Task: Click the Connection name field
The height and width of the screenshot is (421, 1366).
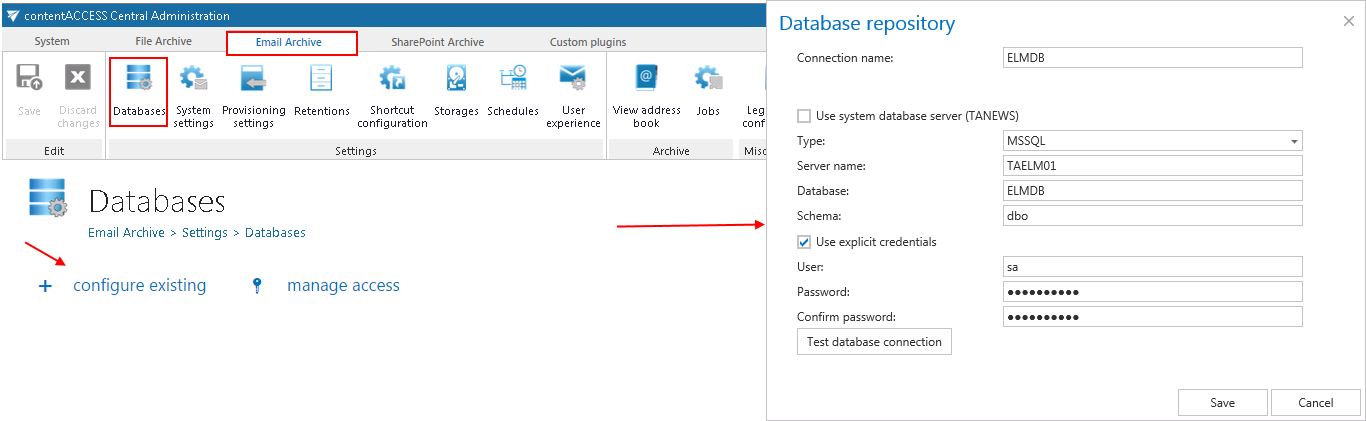Action: click(1152, 58)
